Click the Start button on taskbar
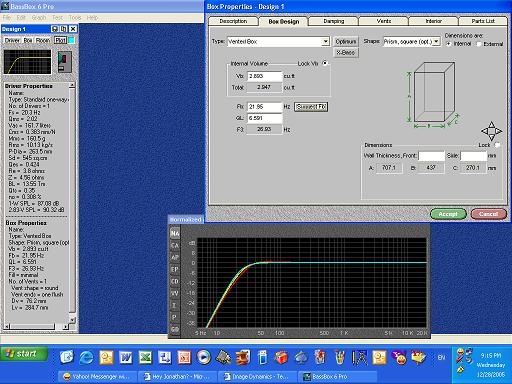The width and height of the screenshot is (512, 384). [23, 354]
